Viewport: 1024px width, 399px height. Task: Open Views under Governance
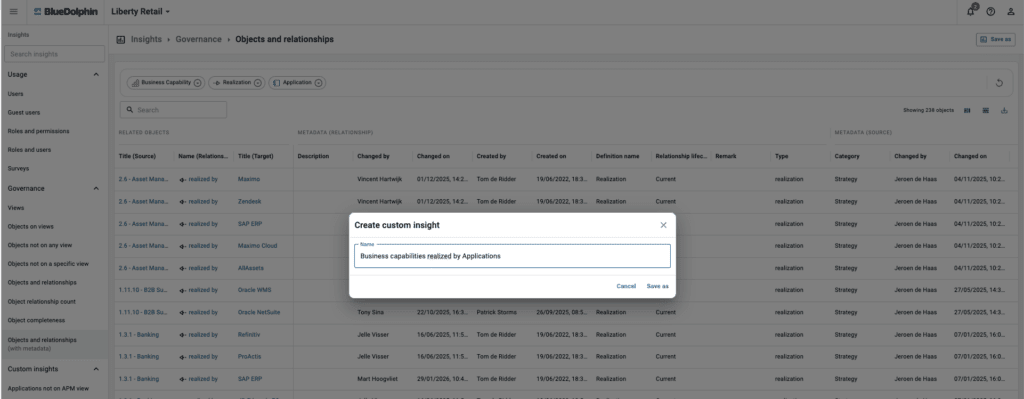[x=16, y=208]
